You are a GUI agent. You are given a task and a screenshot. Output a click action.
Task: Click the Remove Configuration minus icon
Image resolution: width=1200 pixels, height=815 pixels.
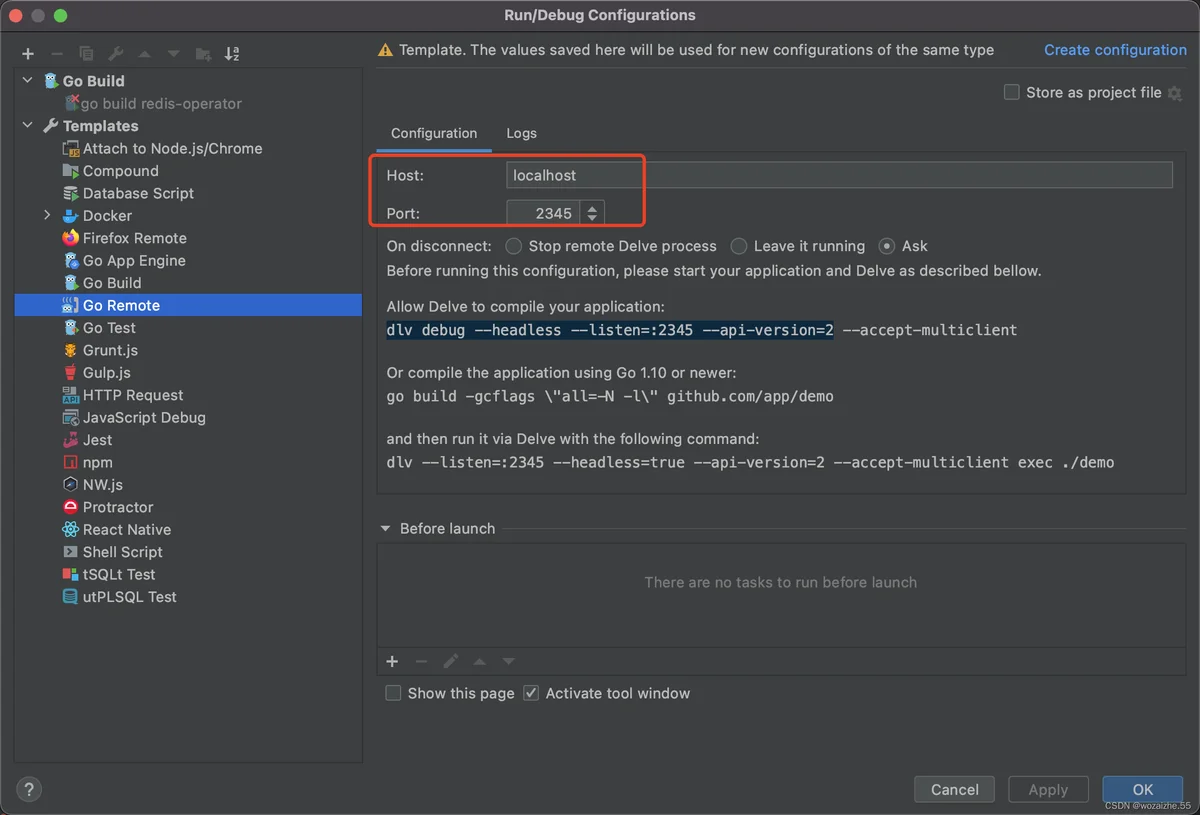[57, 54]
